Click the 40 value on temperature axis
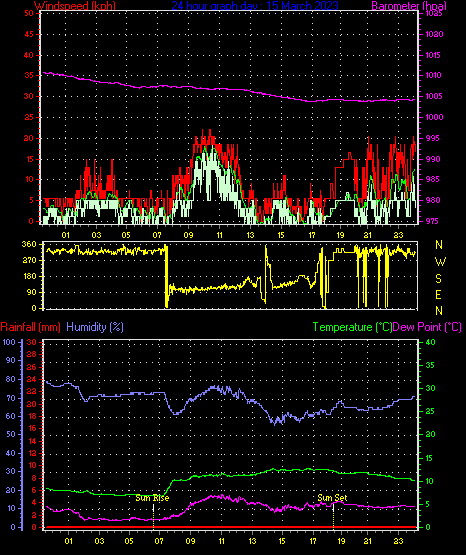466x555 pixels. (x=430, y=342)
